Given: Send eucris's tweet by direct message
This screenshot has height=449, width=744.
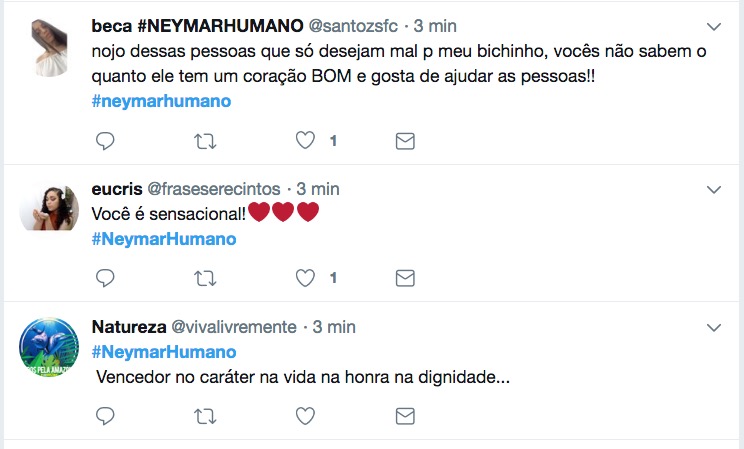Looking at the screenshot, I should coord(405,277).
